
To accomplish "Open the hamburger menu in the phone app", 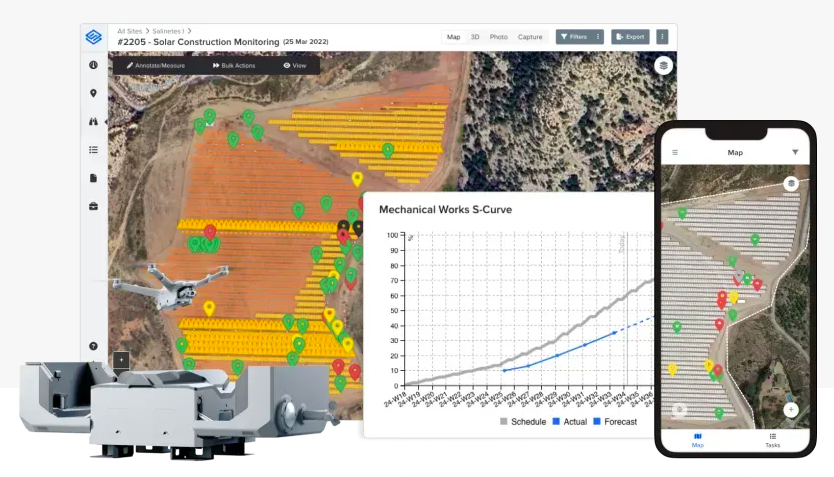I will (x=675, y=153).
